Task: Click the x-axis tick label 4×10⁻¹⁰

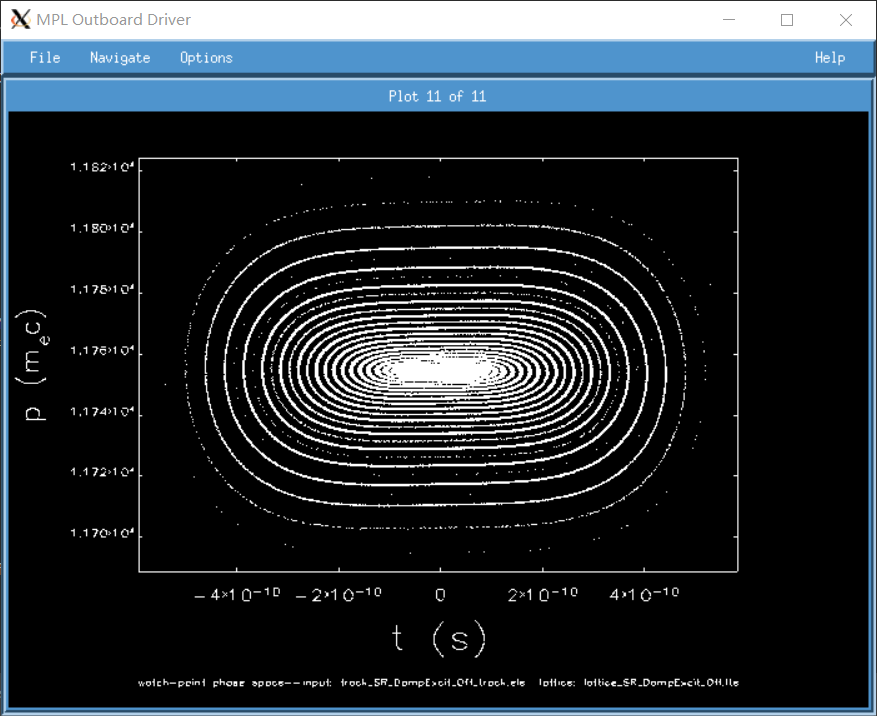Action: 643,594
